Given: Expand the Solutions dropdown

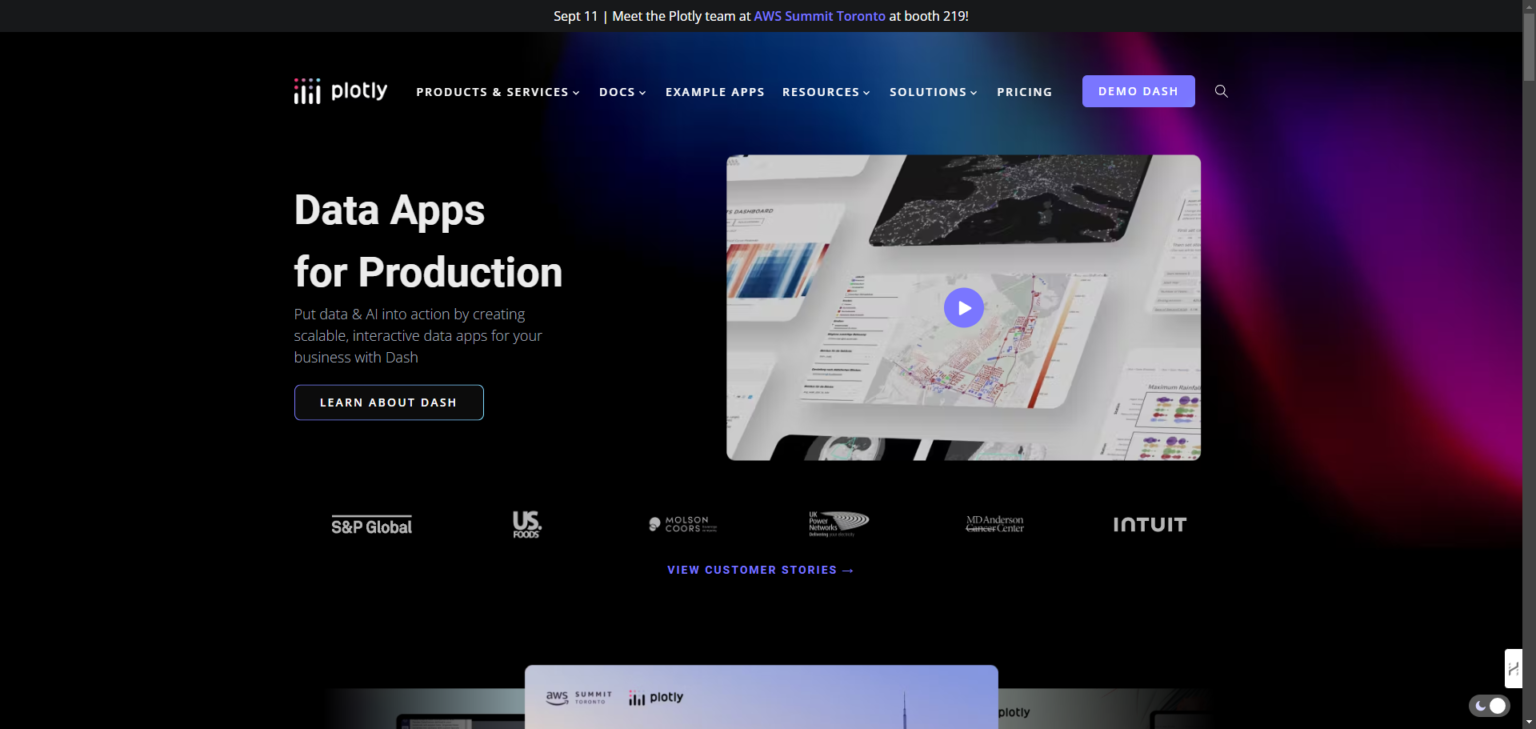Looking at the screenshot, I should pyautogui.click(x=933, y=92).
